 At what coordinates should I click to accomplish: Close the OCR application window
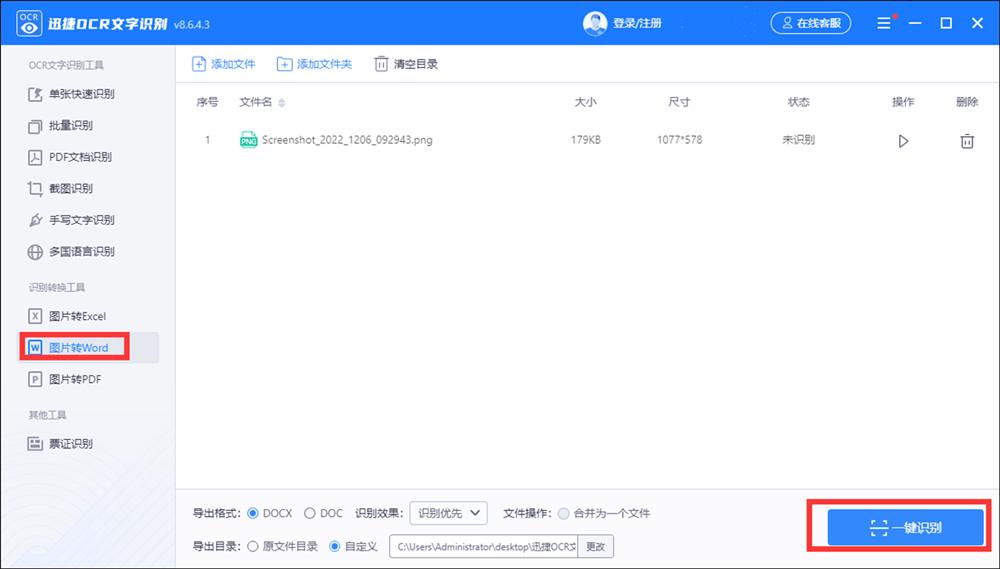977,24
